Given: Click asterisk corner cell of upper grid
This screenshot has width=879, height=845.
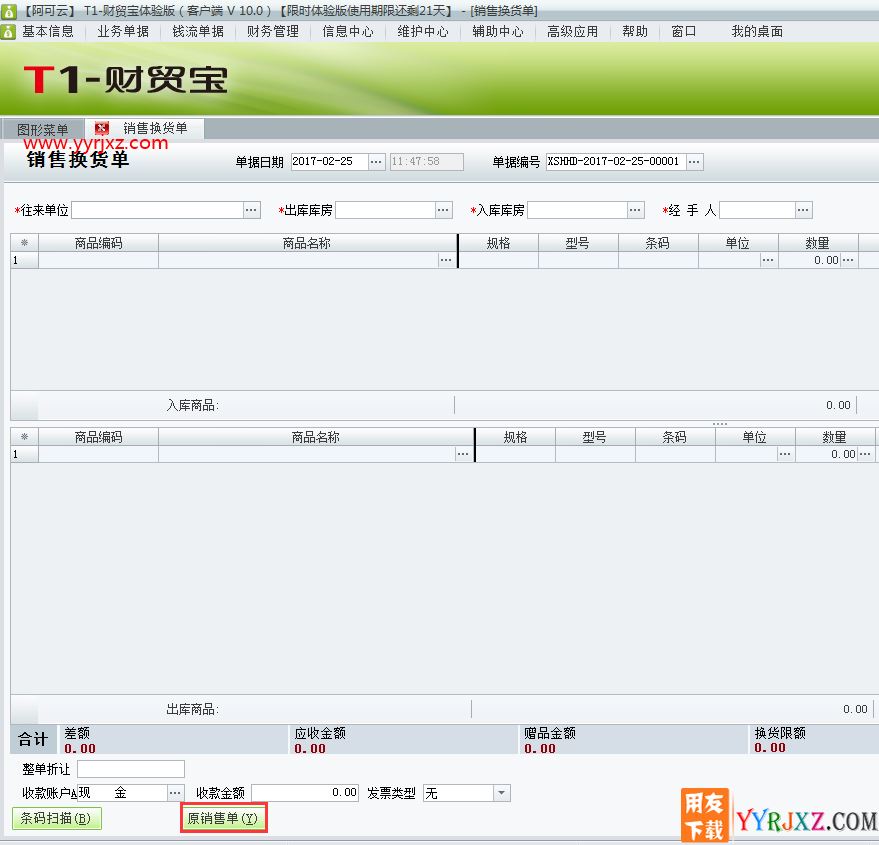Looking at the screenshot, I should tap(24, 243).
